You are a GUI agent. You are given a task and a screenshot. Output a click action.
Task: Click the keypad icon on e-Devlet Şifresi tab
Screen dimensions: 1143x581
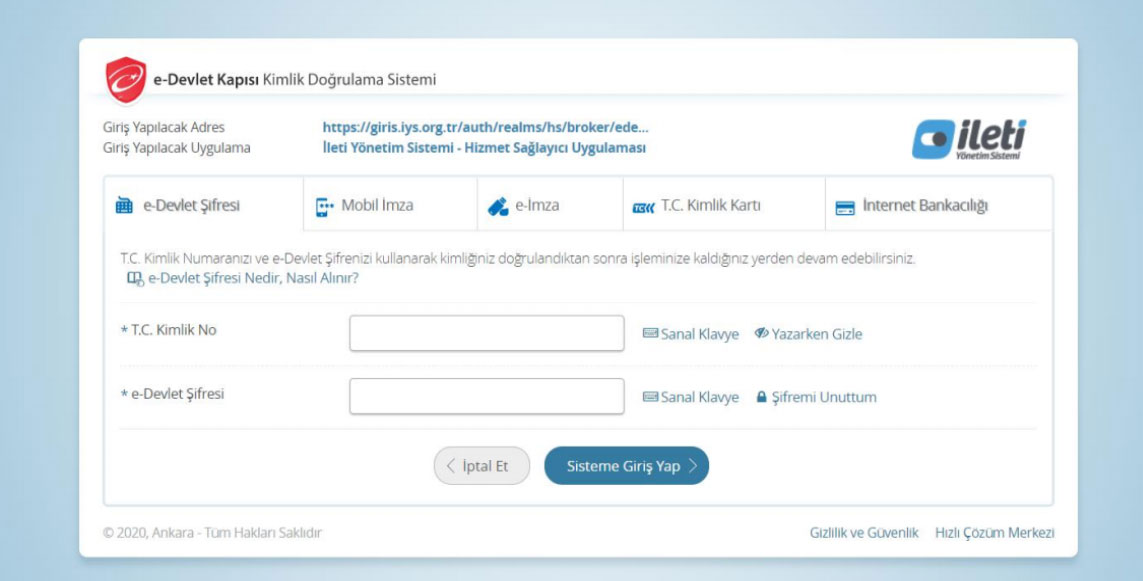[x=125, y=206]
